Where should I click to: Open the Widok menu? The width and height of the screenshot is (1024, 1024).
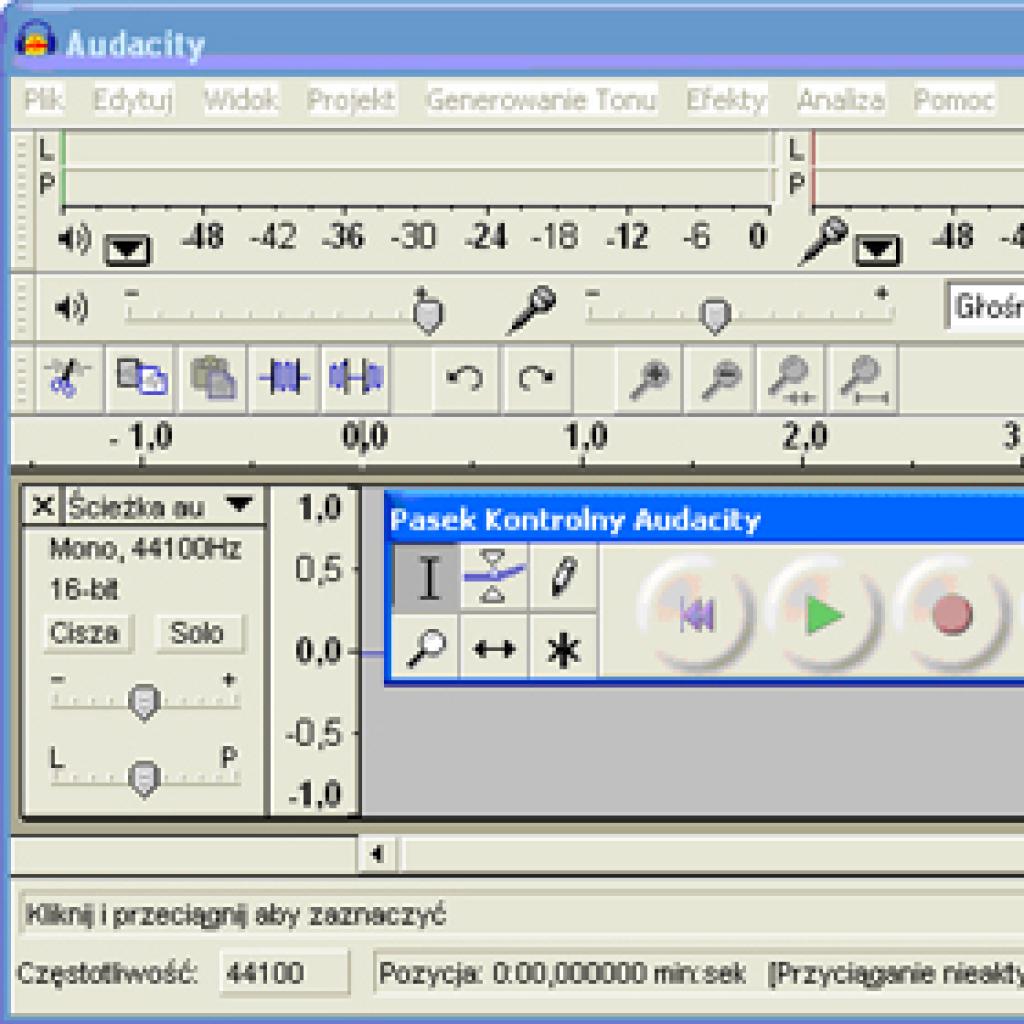tap(241, 100)
